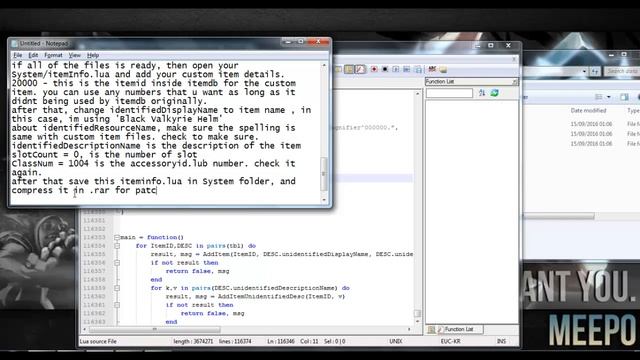This screenshot has width=640, height=360.
Task: Select the third 15/09/2016 01:06 file row
Action: [x=591, y=144]
